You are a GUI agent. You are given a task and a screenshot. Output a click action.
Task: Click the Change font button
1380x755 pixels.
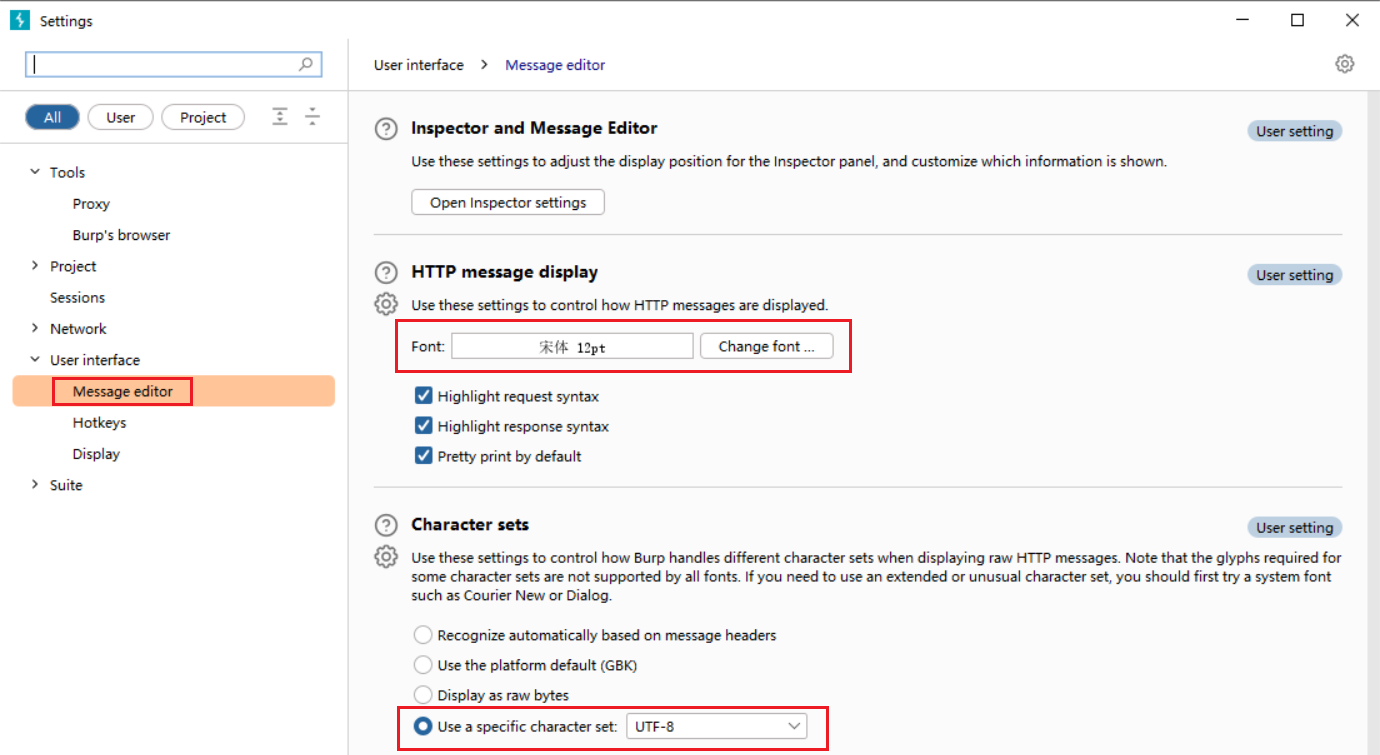tap(766, 346)
